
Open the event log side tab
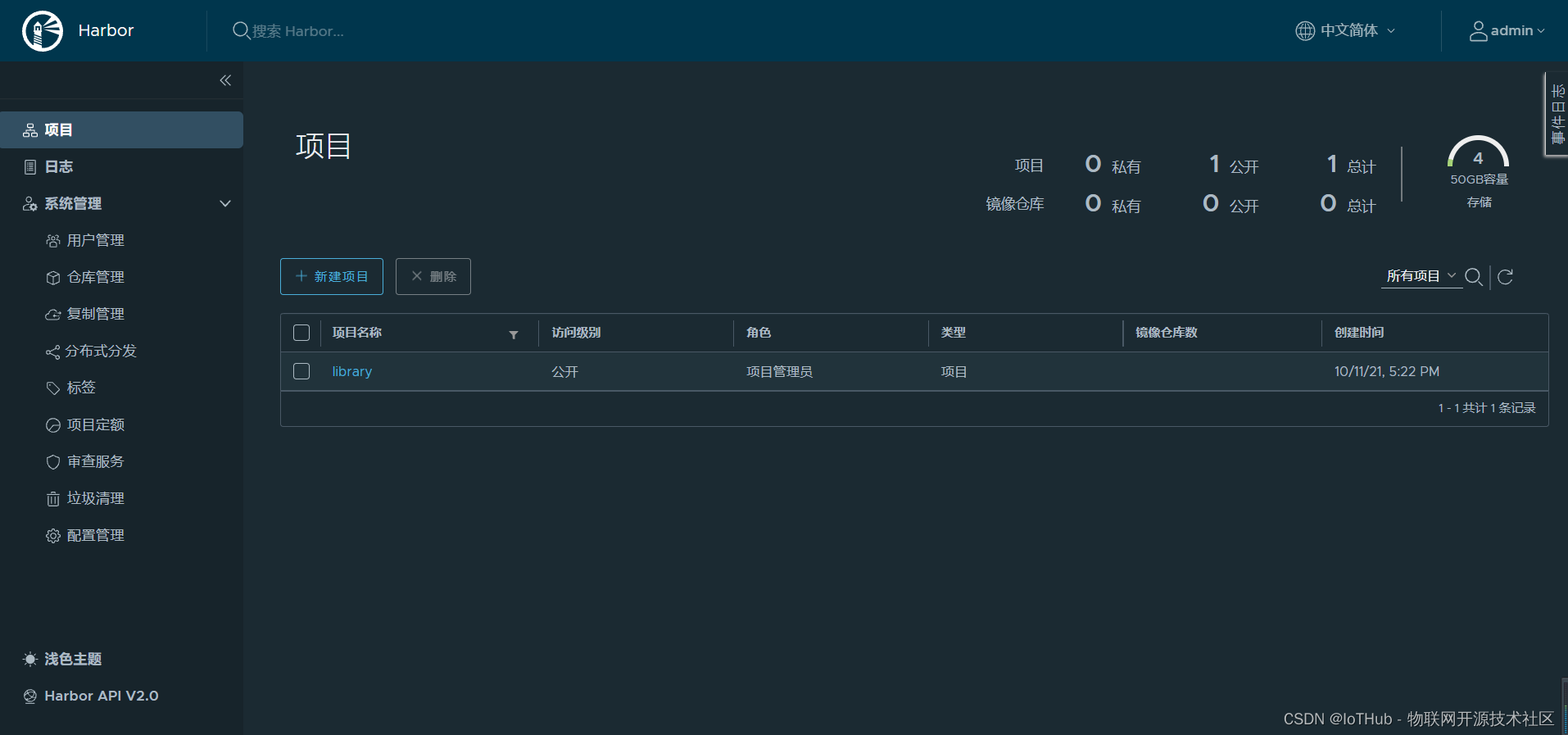pos(1557,115)
